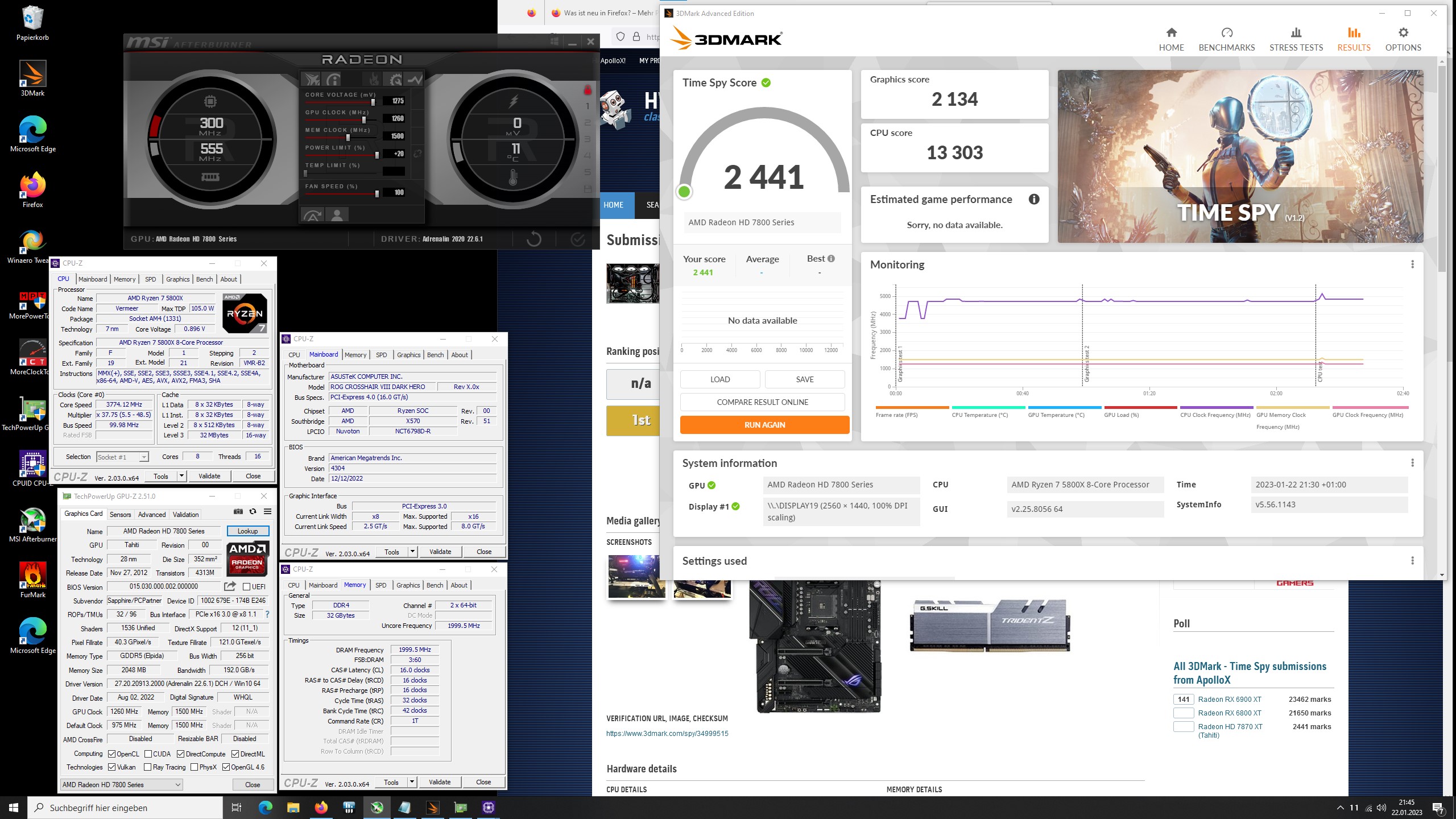Click 3DMark SAVE button
Image resolution: width=1456 pixels, height=819 pixels.
pyautogui.click(x=804, y=379)
